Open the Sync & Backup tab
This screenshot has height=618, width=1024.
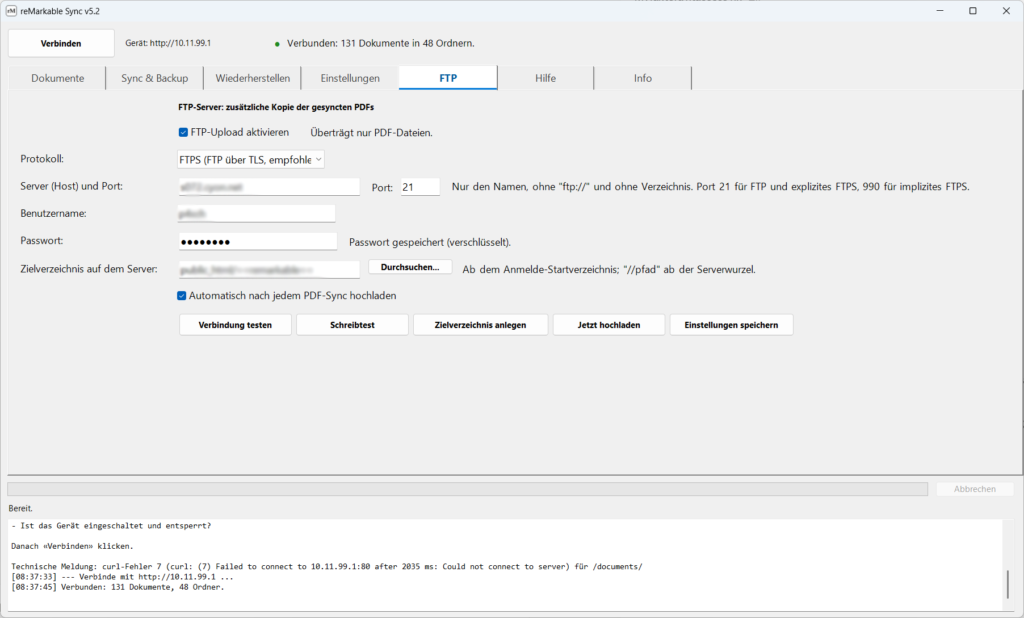coord(154,78)
